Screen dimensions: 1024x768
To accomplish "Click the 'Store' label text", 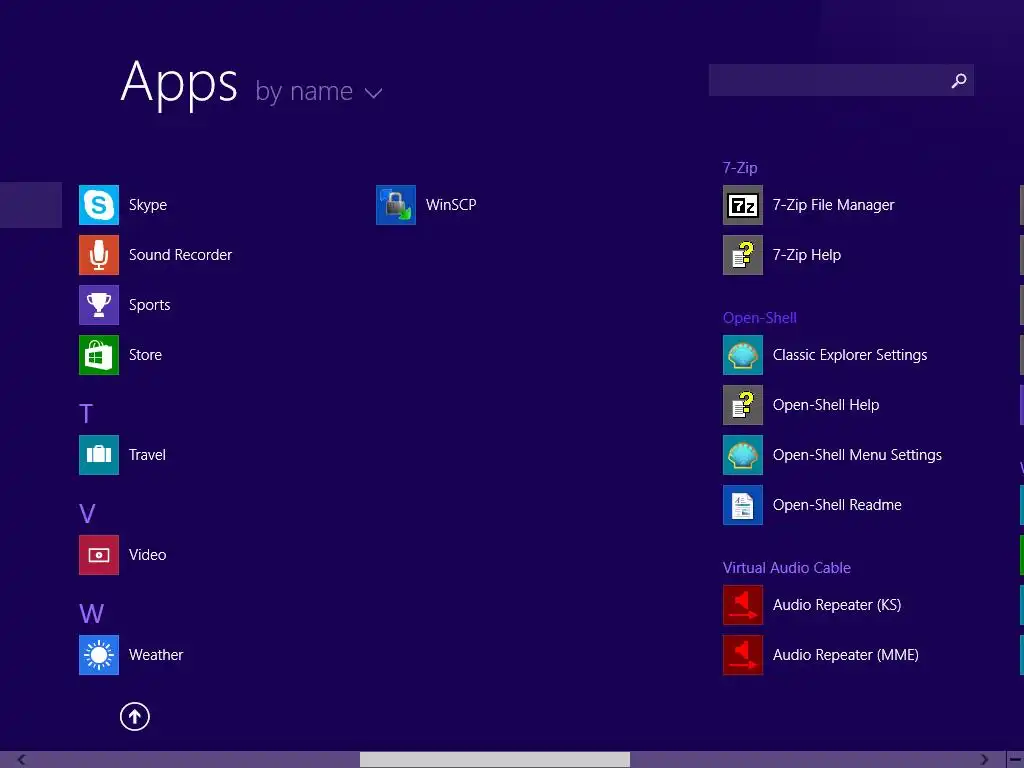I will 145,355.
